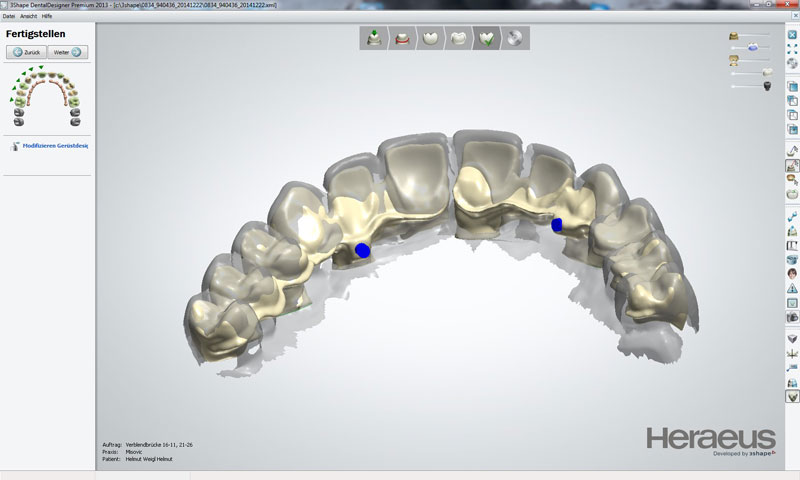Image resolution: width=800 pixels, height=480 pixels.
Task: Open the Datei menu
Action: click(x=9, y=17)
